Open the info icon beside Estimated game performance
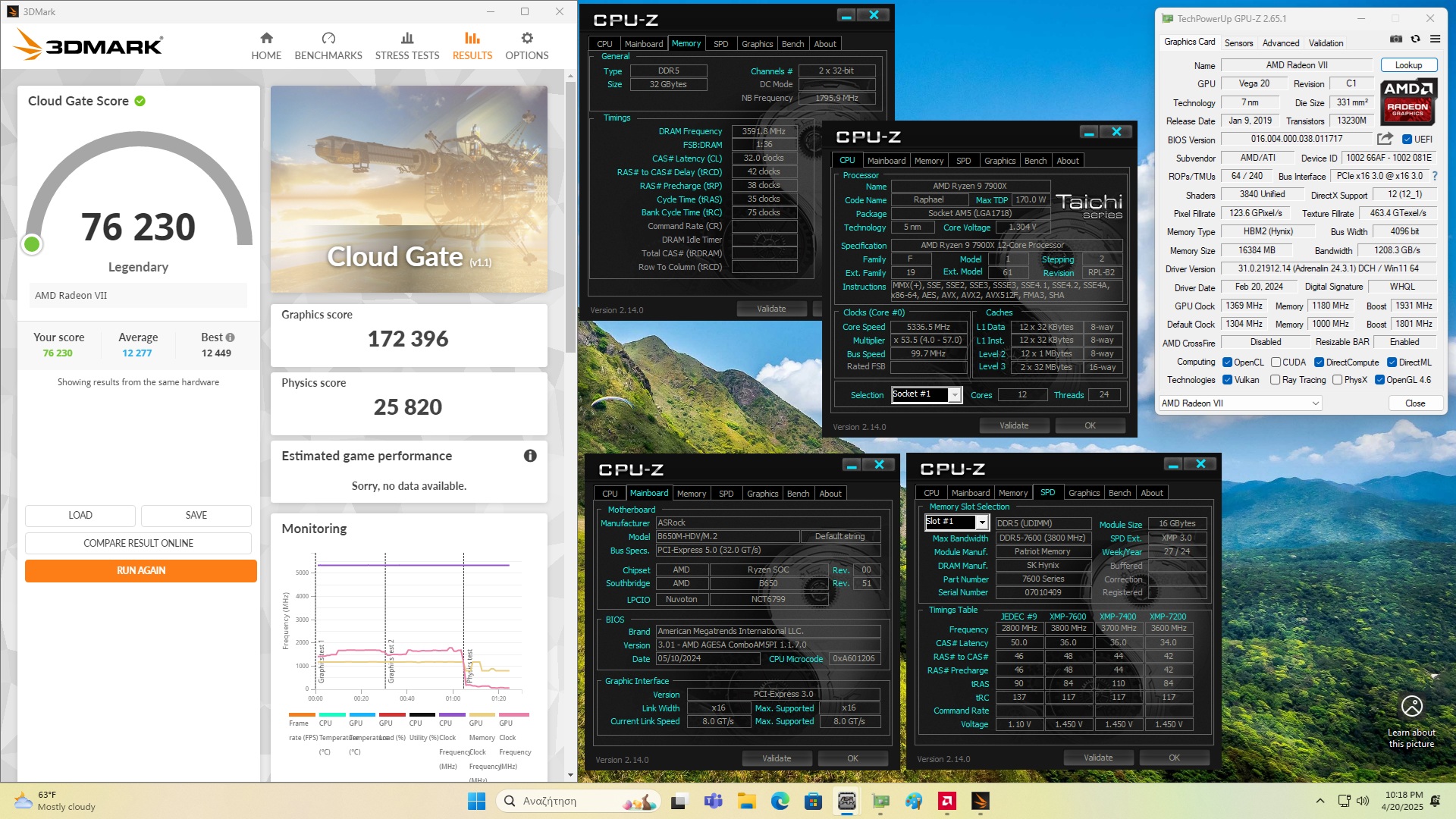Screen dimensions: 1456x819 tap(530, 456)
